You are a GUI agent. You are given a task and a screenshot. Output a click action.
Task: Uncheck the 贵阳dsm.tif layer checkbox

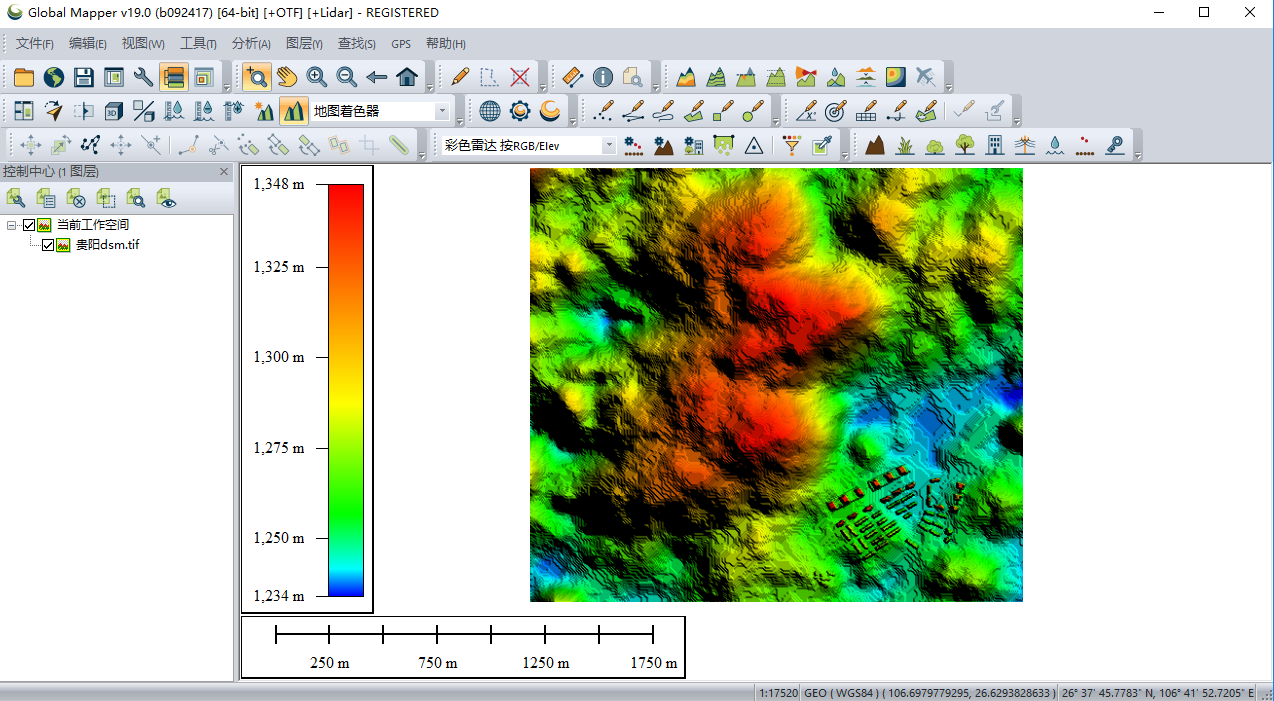coord(48,245)
